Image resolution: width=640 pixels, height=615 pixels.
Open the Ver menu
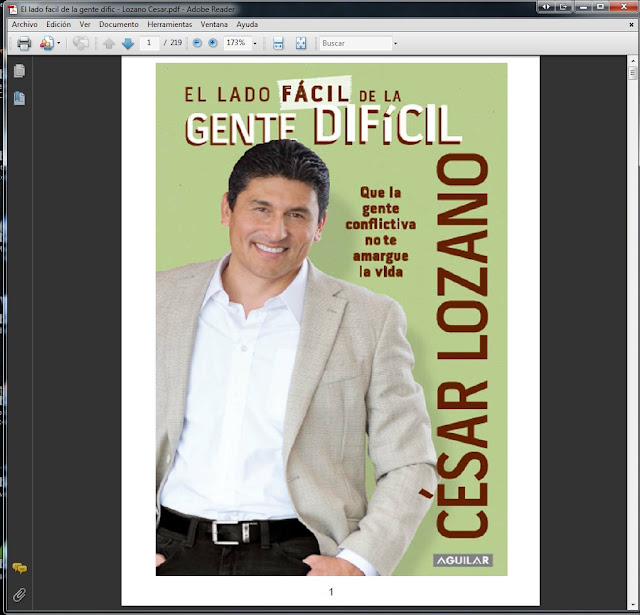85,24
